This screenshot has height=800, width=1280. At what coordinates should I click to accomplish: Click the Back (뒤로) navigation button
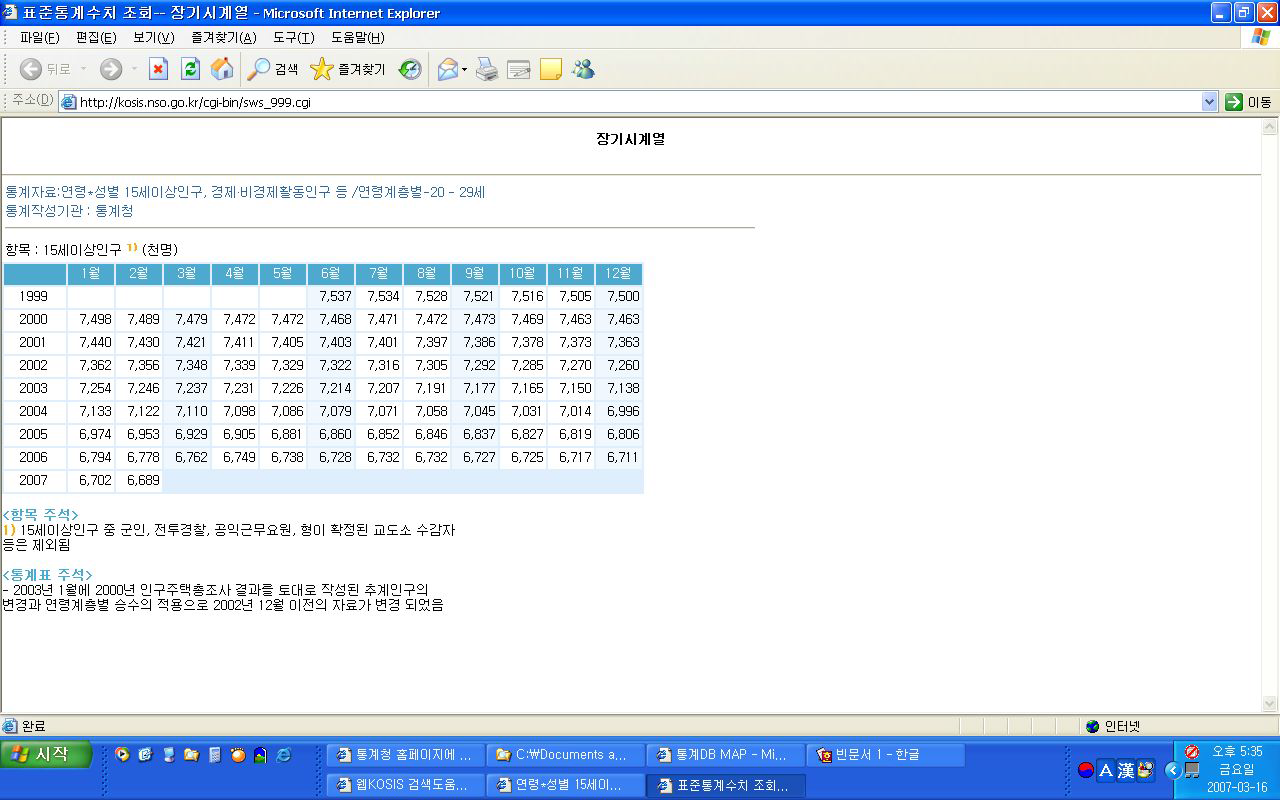click(45, 69)
